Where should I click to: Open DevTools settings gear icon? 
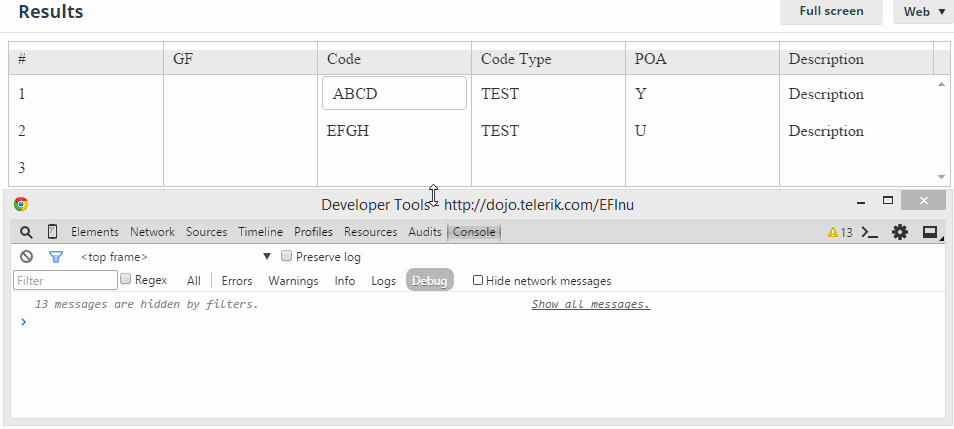point(900,232)
